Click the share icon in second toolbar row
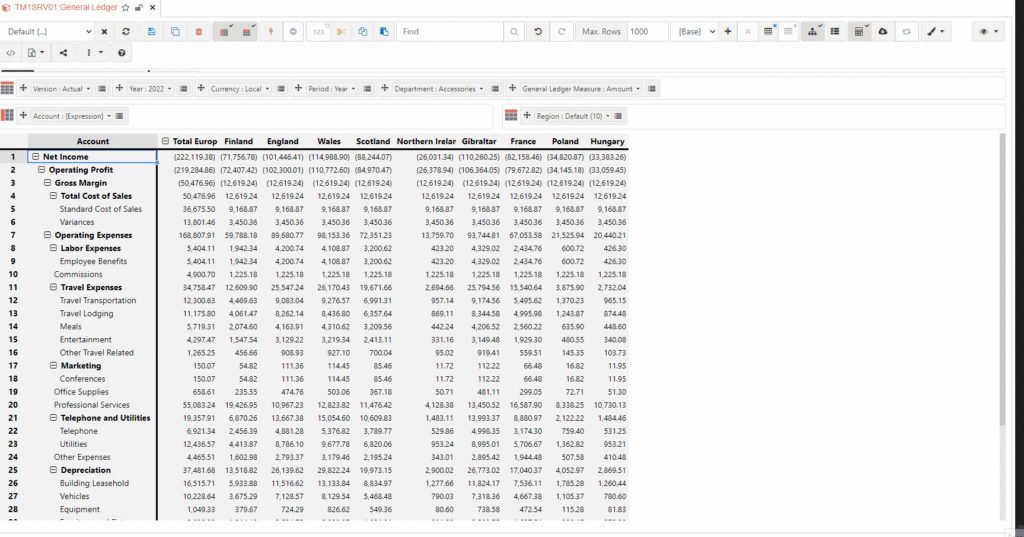 point(64,52)
